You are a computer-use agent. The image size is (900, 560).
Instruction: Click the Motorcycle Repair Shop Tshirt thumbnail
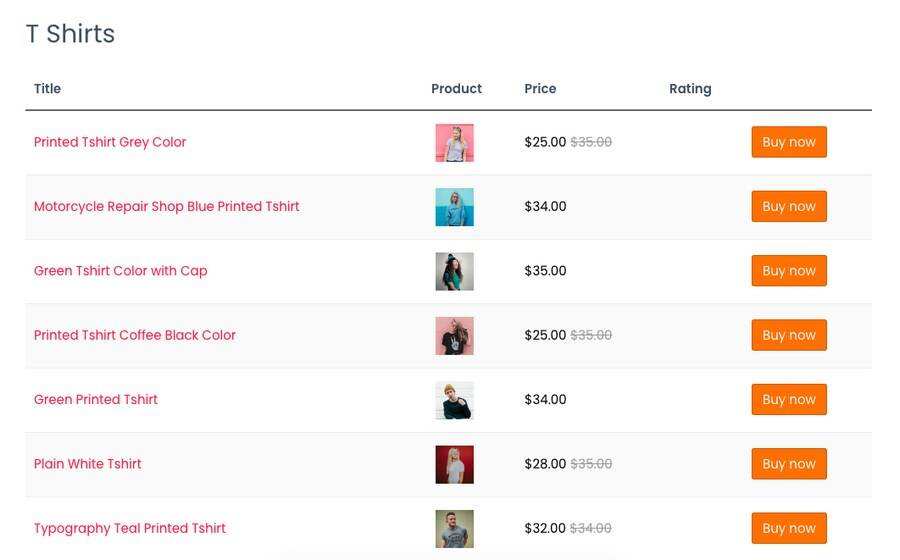tap(454, 207)
